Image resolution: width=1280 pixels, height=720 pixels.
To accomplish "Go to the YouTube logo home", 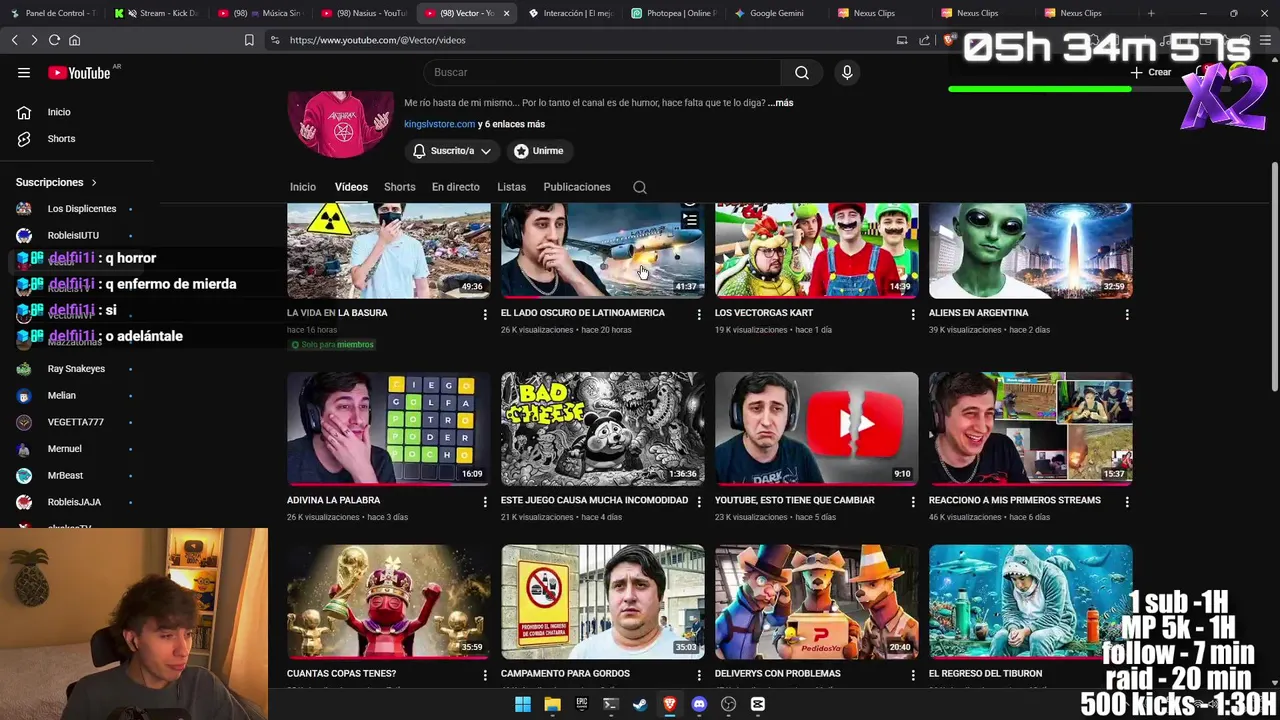I will click(79, 72).
